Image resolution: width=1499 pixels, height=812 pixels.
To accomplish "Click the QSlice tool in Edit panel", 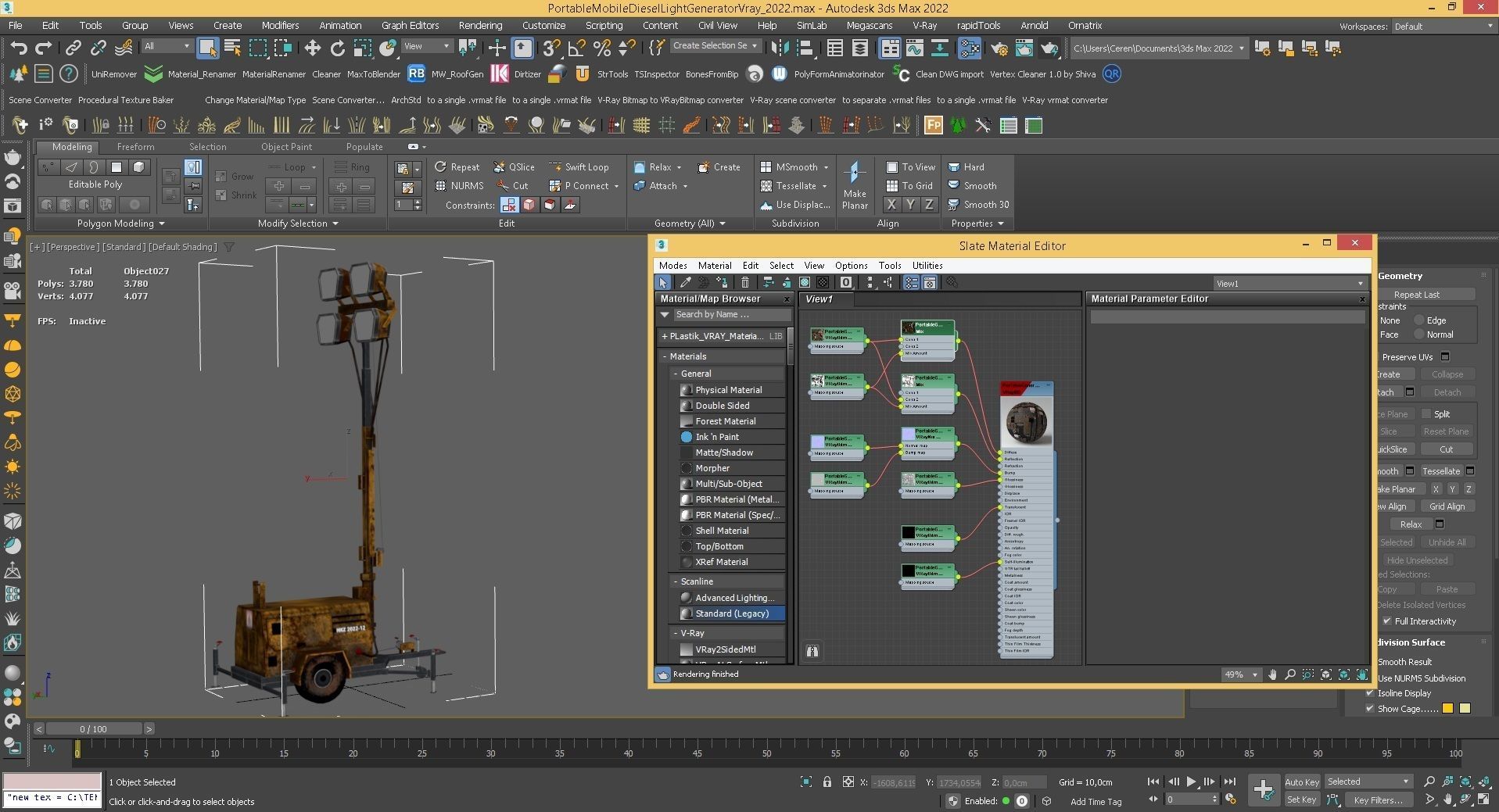I will pos(514,166).
